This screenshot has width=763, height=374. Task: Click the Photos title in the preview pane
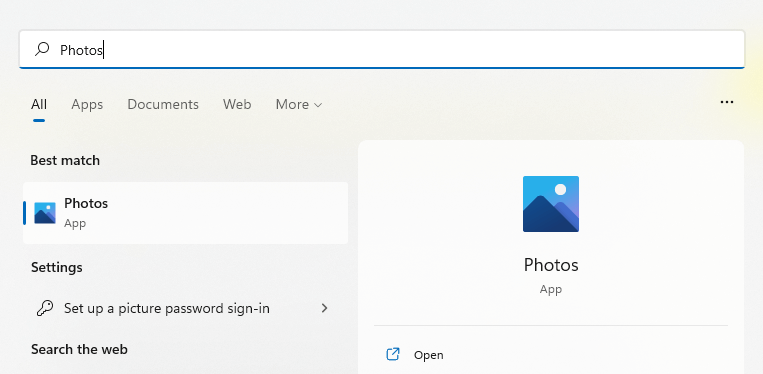click(x=551, y=265)
